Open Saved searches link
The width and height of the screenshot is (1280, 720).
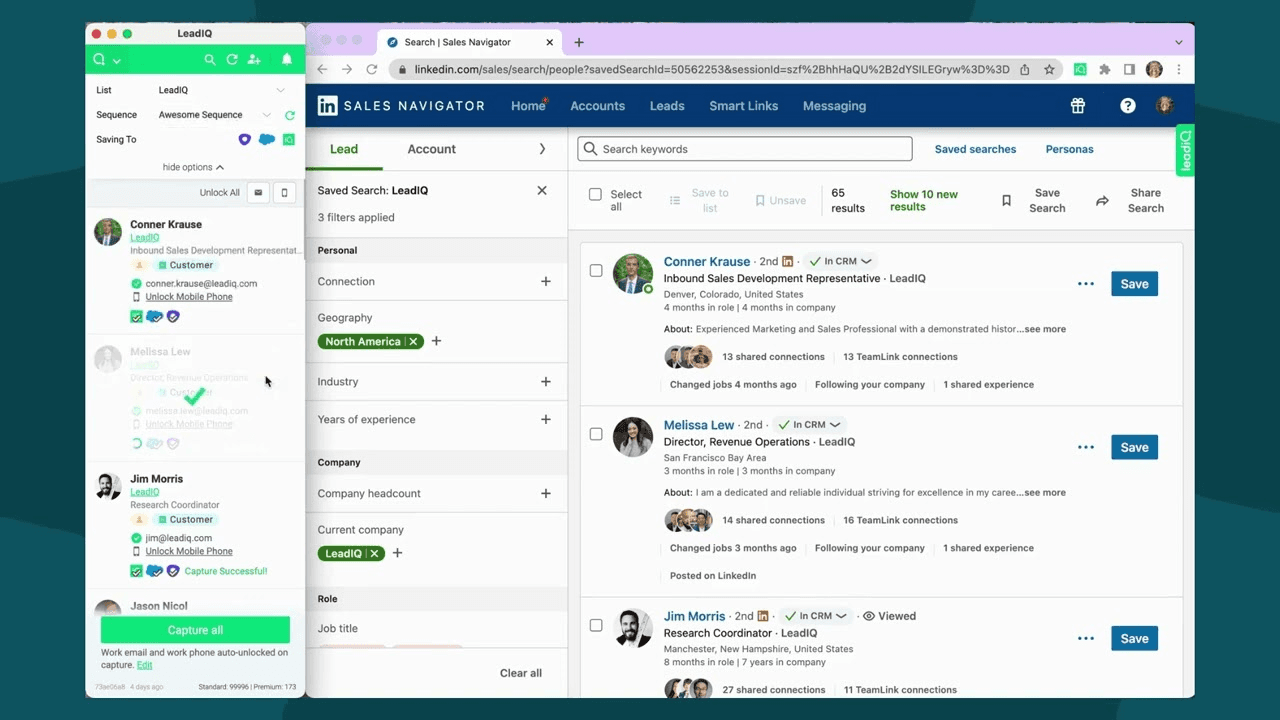[x=975, y=149]
